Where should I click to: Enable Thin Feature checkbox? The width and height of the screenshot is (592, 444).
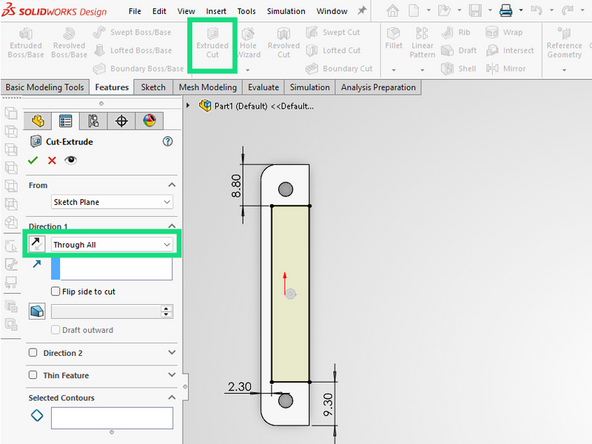coord(33,375)
